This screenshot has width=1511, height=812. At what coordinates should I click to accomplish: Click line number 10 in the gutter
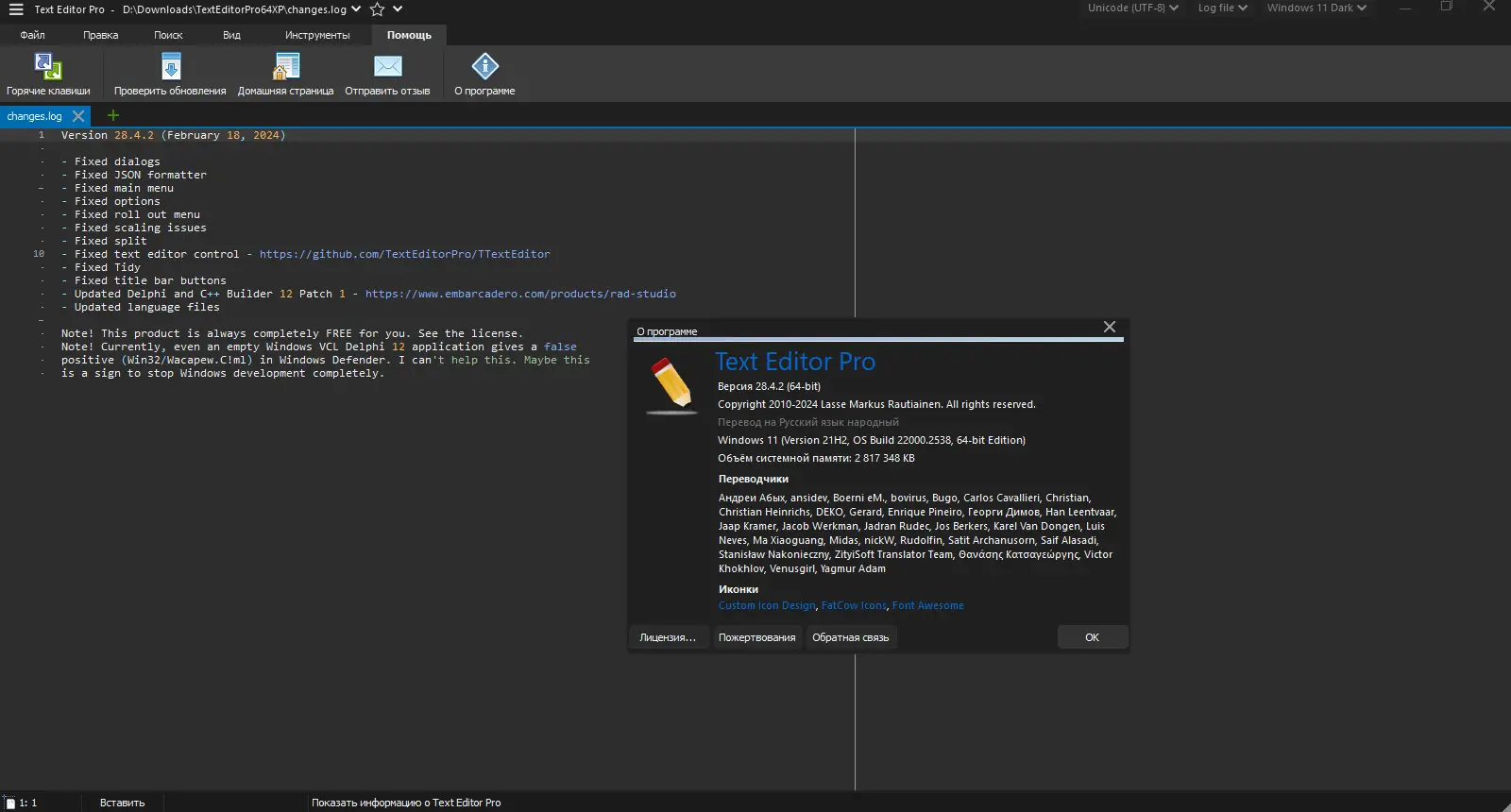39,254
